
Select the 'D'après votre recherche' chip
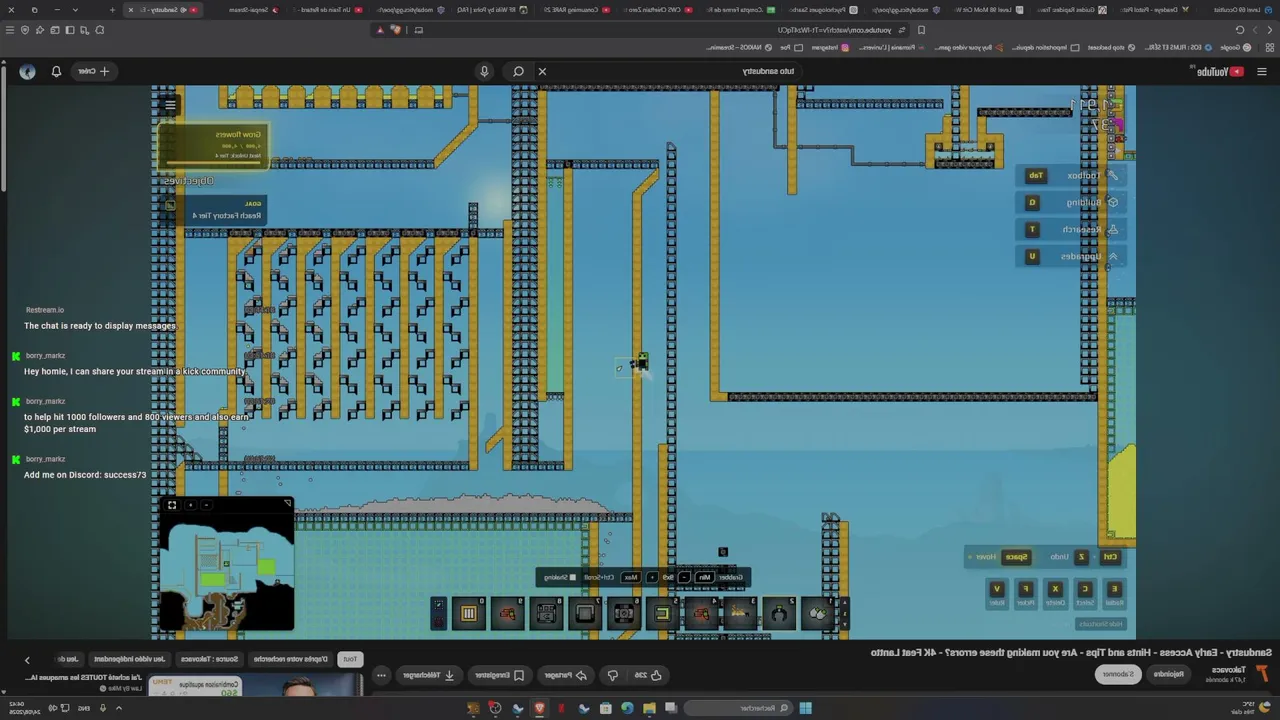point(289,659)
